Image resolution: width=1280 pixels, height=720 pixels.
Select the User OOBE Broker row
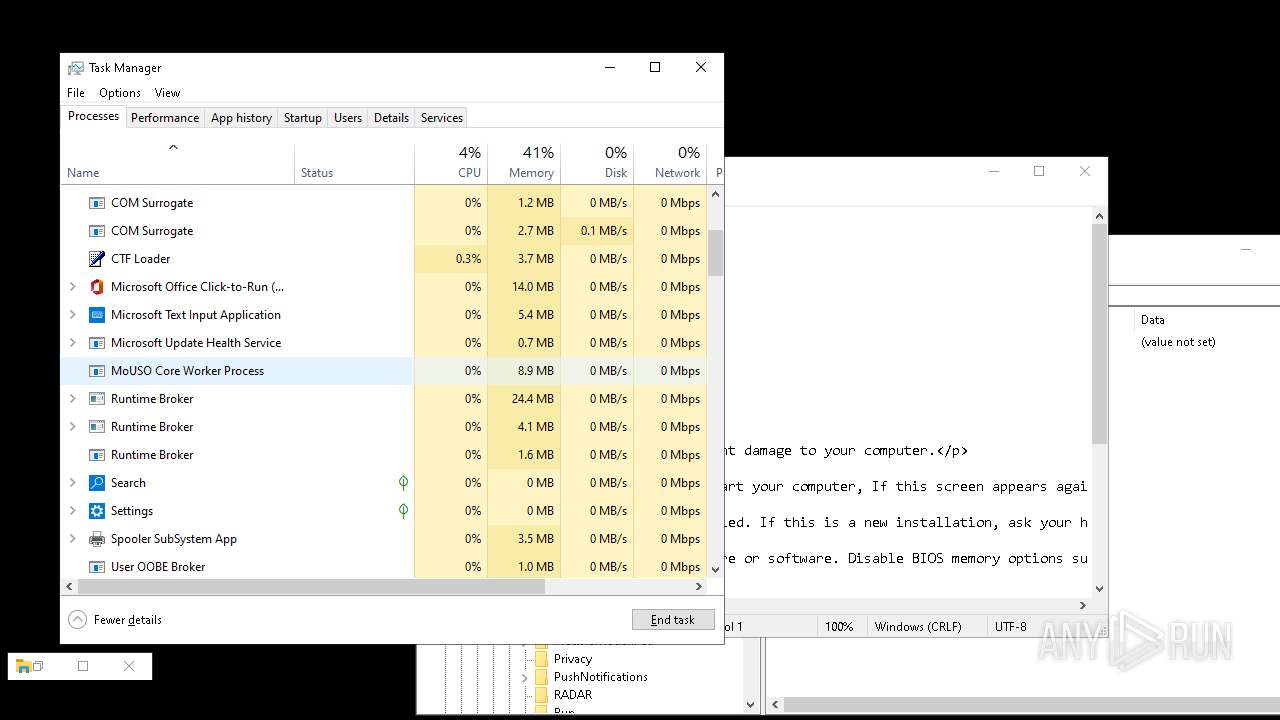(x=384, y=567)
